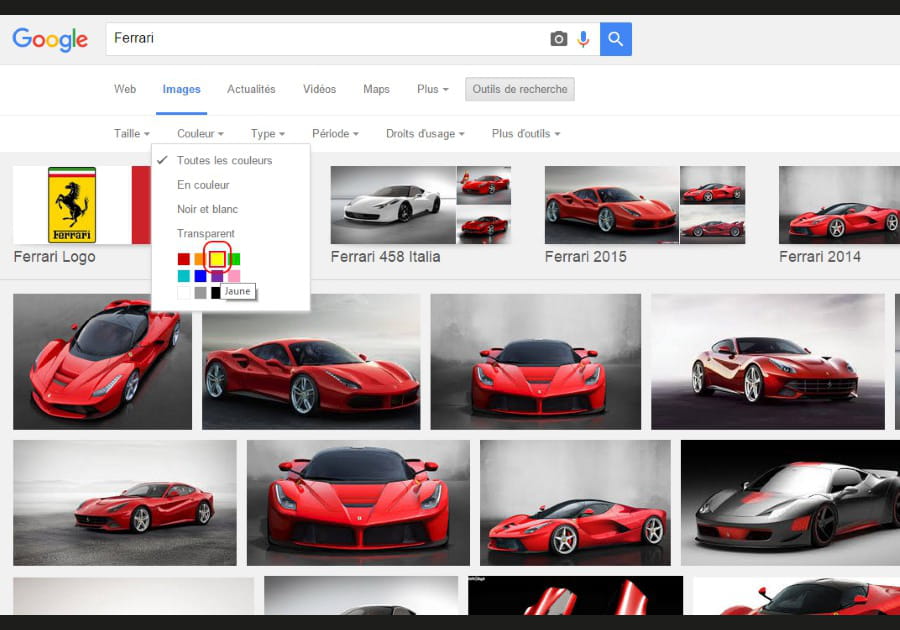Switch to the Web tab
The width and height of the screenshot is (900, 630).
[x=125, y=89]
